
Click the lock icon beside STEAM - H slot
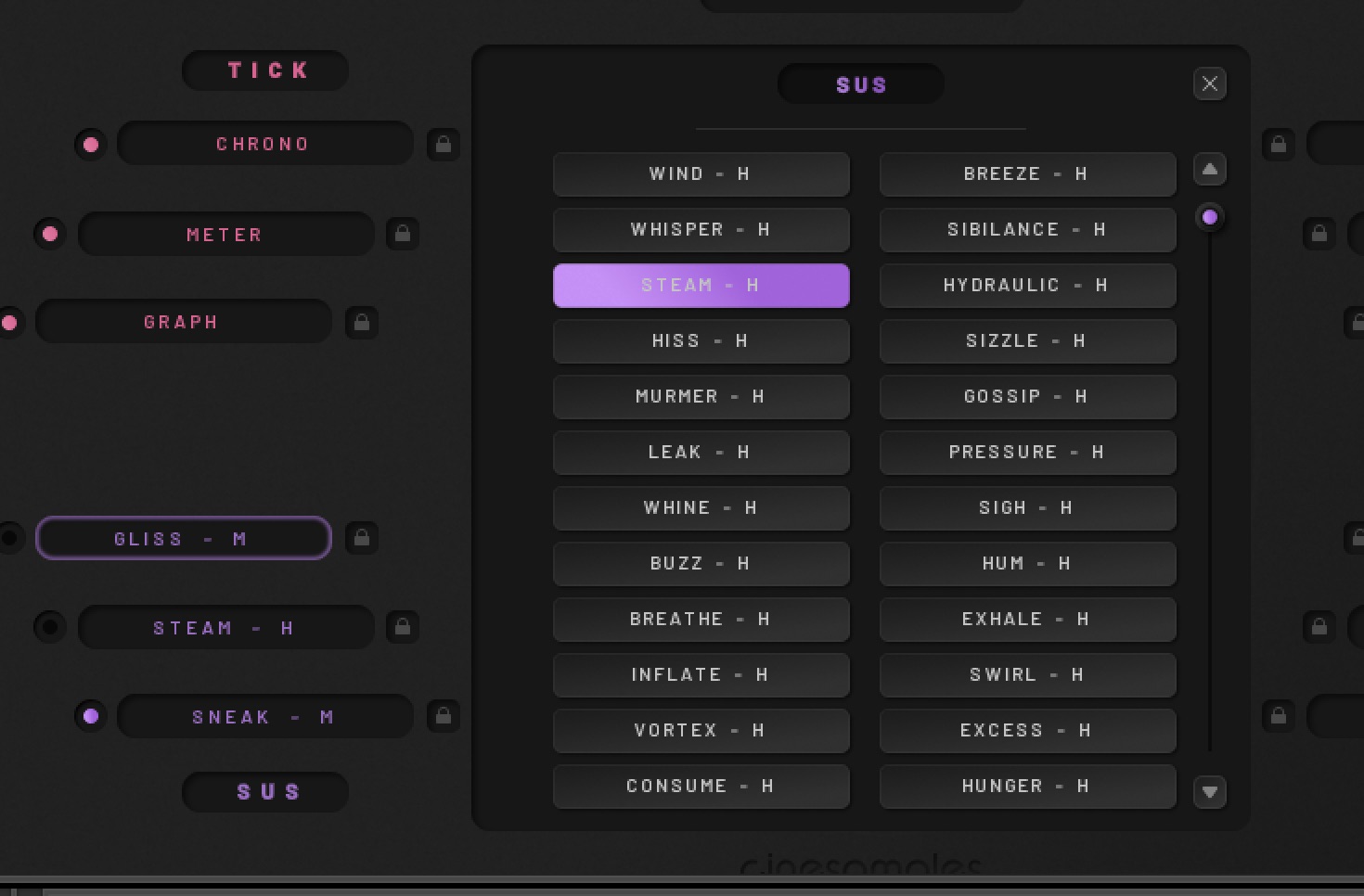tap(403, 628)
